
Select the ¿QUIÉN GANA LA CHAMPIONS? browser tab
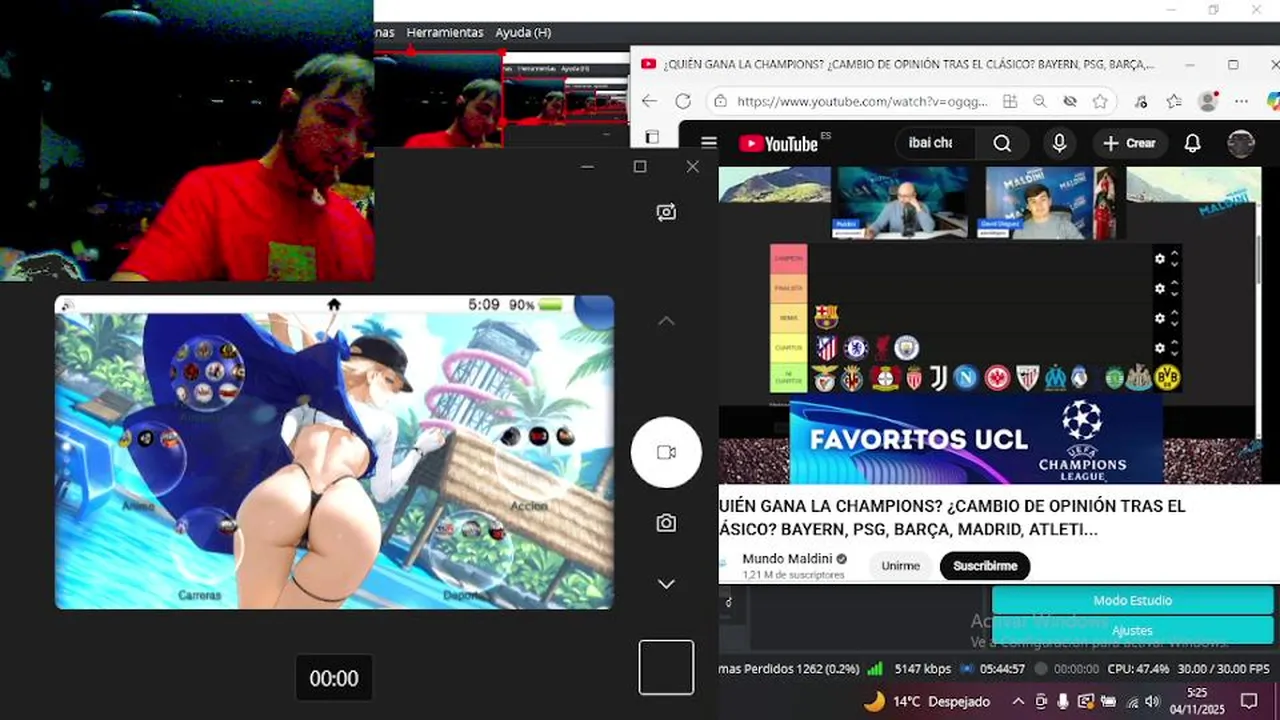coord(898,64)
